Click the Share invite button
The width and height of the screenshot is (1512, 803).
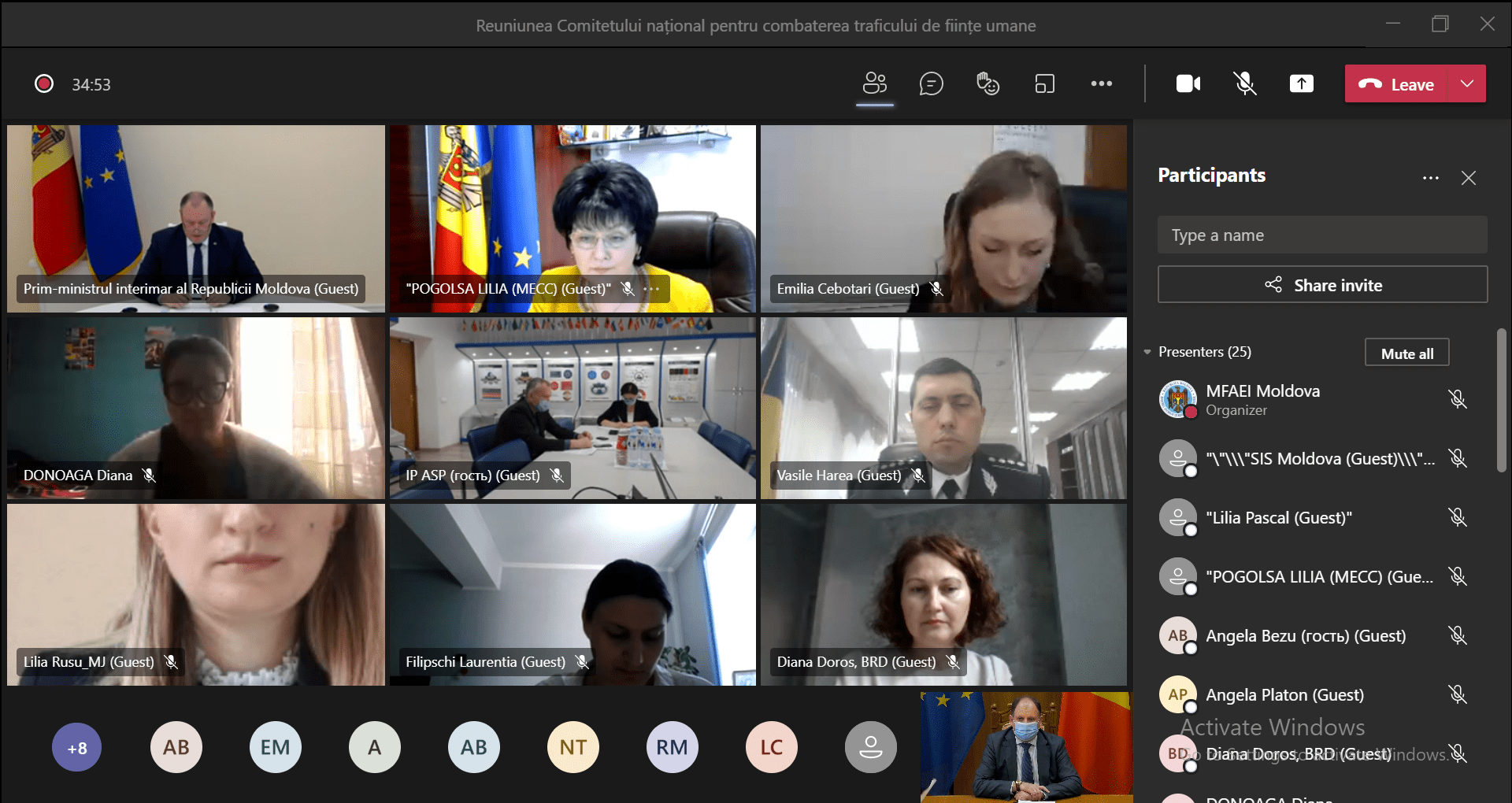click(1322, 285)
